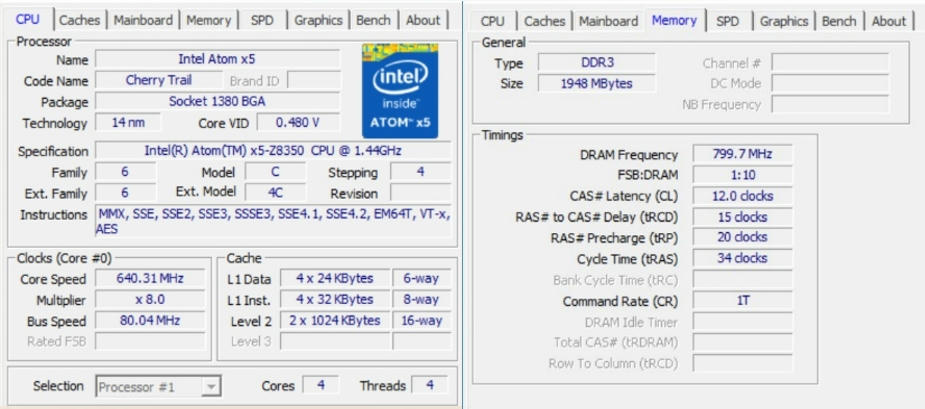This screenshot has width=925, height=409.
Task: Click the Code Name field Cherry Trail
Action: pos(158,80)
